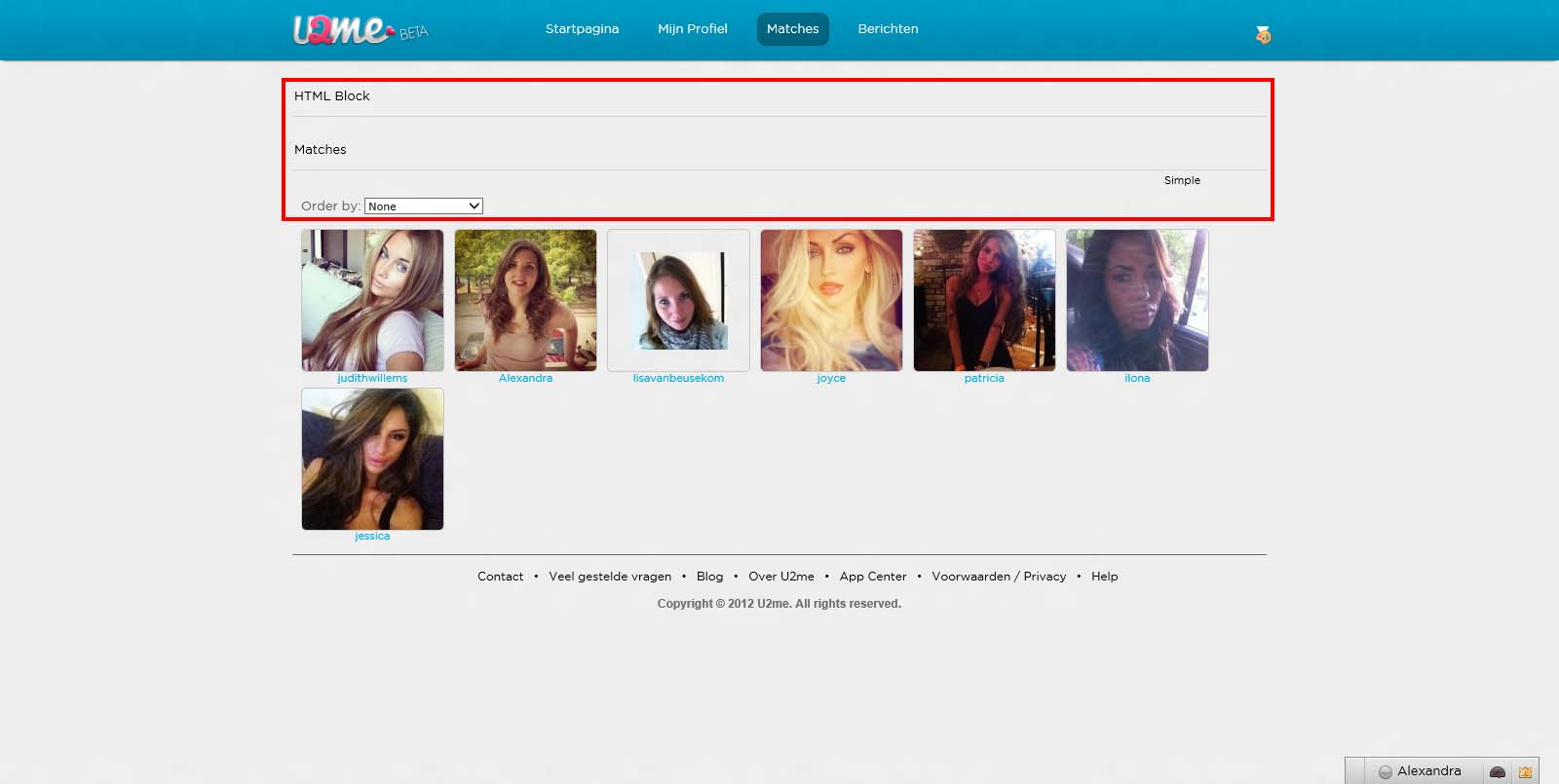The height and width of the screenshot is (784, 1559).
Task: Click the grey status dot beside Alexandra
Action: tap(1385, 771)
